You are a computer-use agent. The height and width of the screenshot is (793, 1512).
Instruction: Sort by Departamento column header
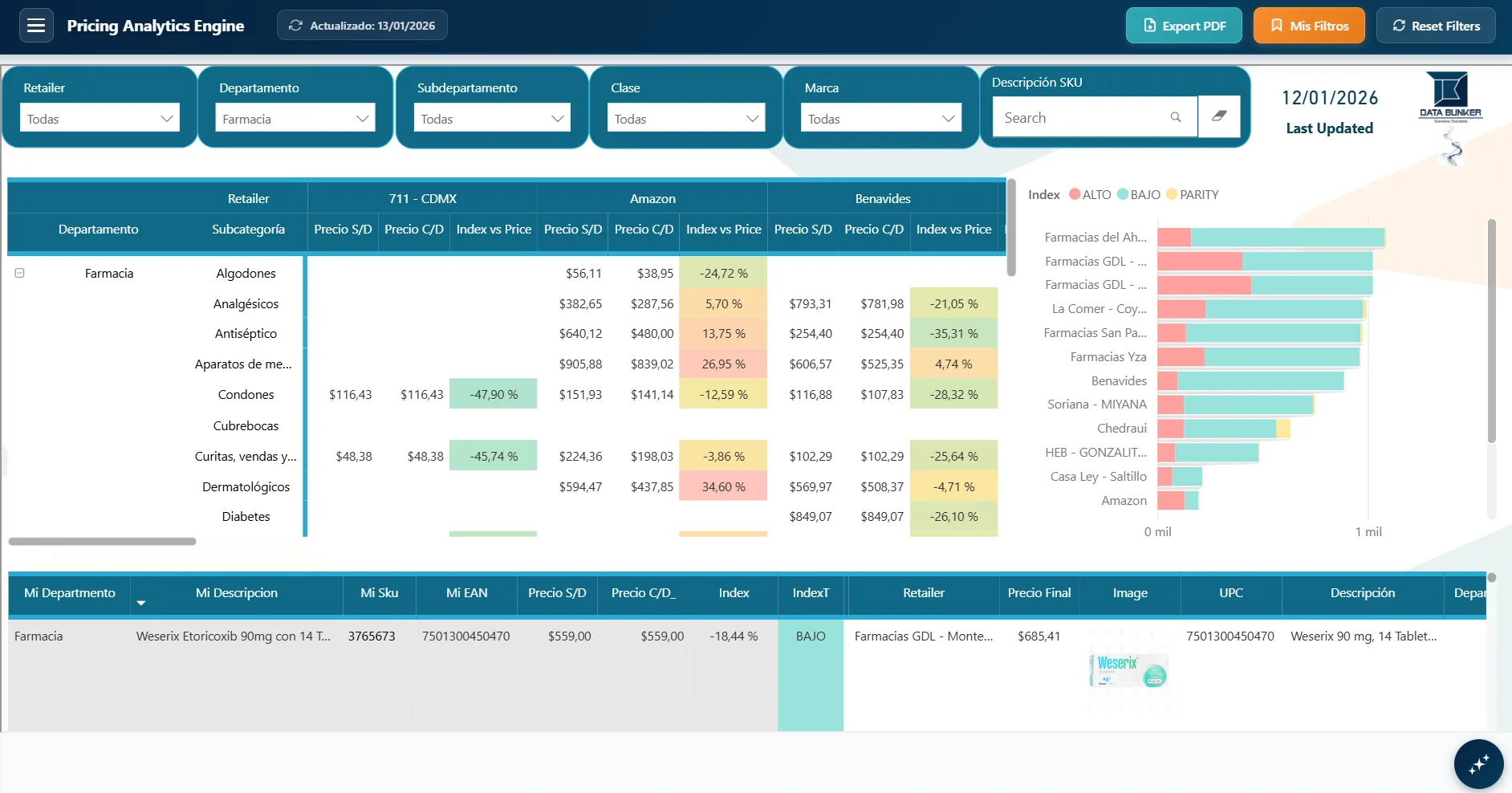pos(98,230)
